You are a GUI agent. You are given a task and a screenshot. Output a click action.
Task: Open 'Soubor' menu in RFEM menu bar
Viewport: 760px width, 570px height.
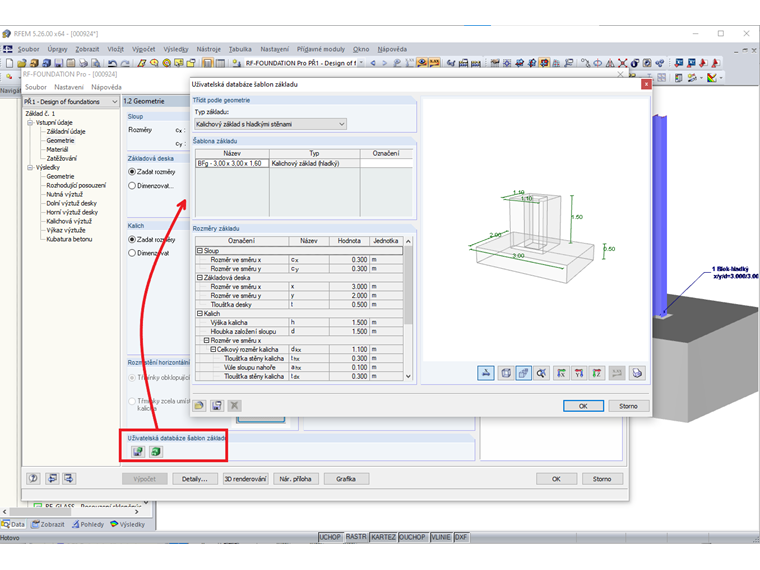[29, 49]
